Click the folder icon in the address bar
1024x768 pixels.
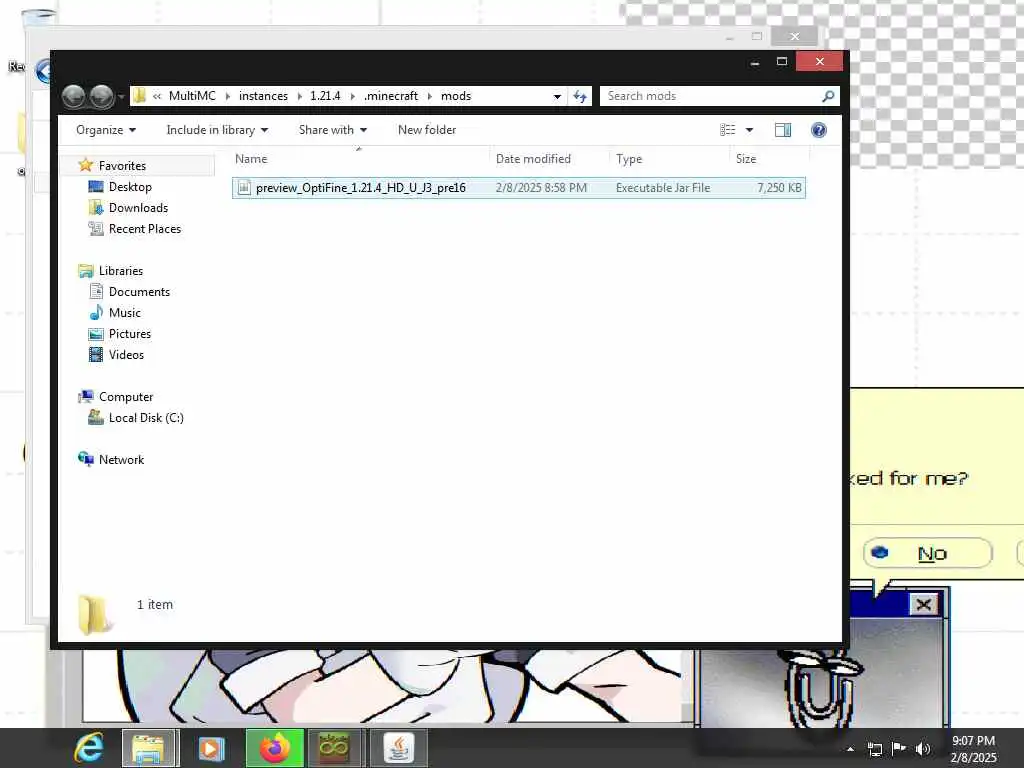pyautogui.click(x=139, y=96)
